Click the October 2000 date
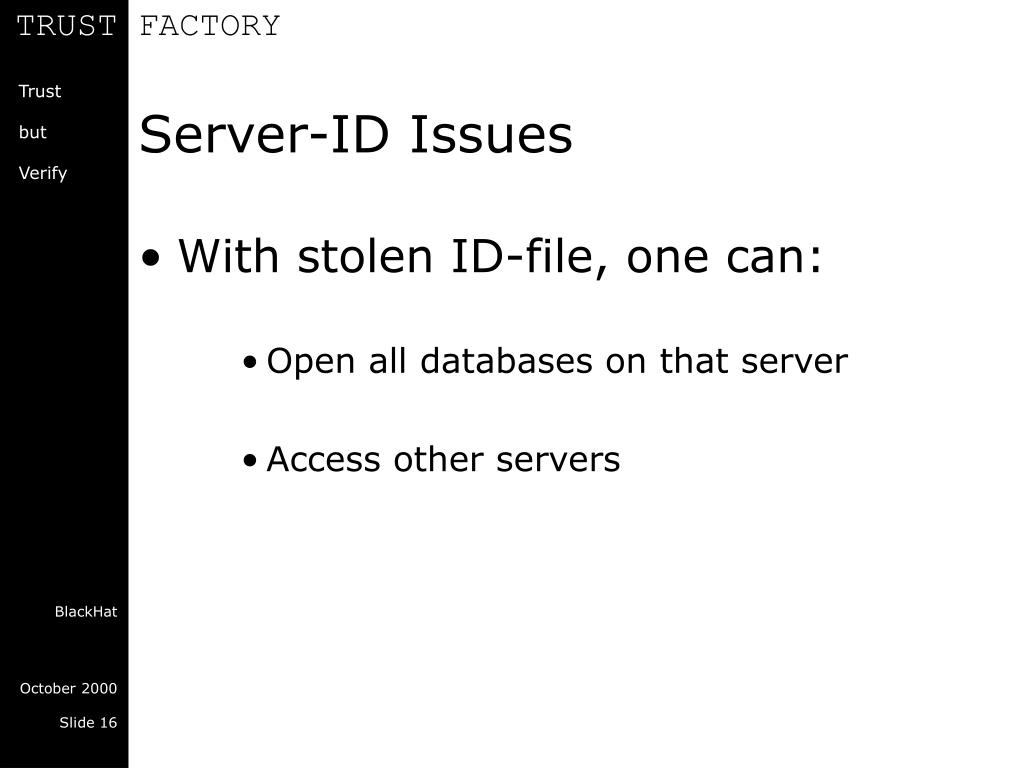 [x=69, y=688]
